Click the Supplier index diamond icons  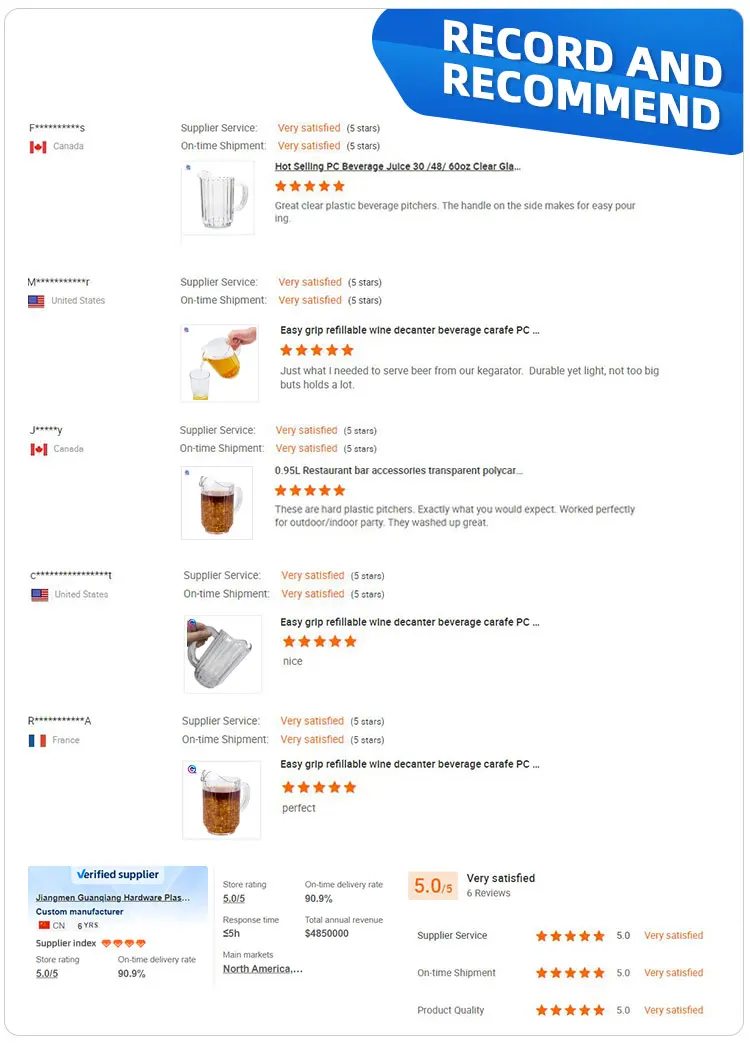pyautogui.click(x=124, y=943)
